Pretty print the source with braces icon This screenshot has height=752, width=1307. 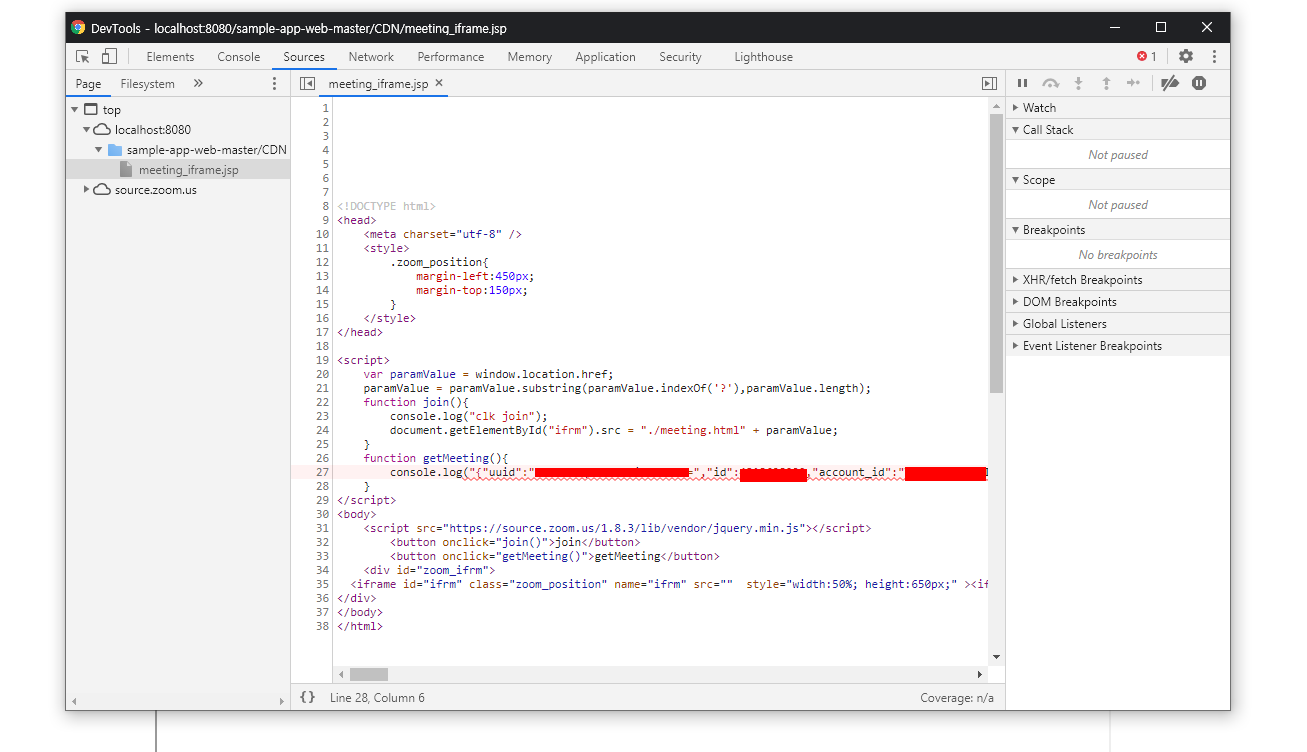click(307, 697)
